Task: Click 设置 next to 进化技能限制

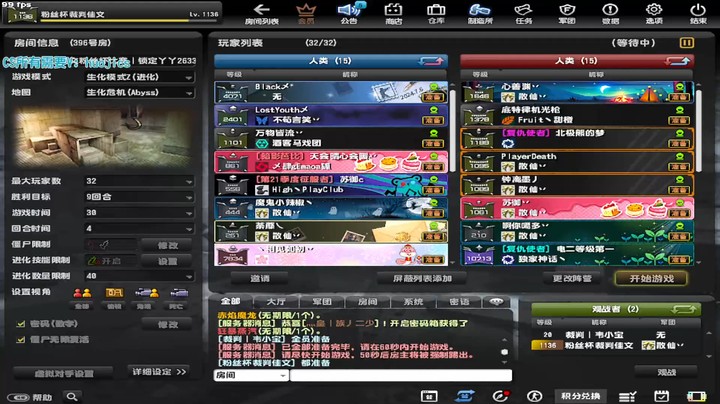Action: (x=167, y=261)
